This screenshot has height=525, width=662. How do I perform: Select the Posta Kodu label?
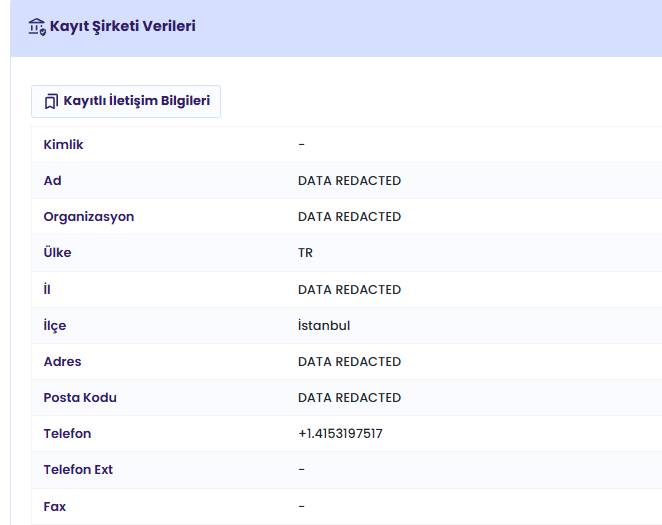click(80, 398)
